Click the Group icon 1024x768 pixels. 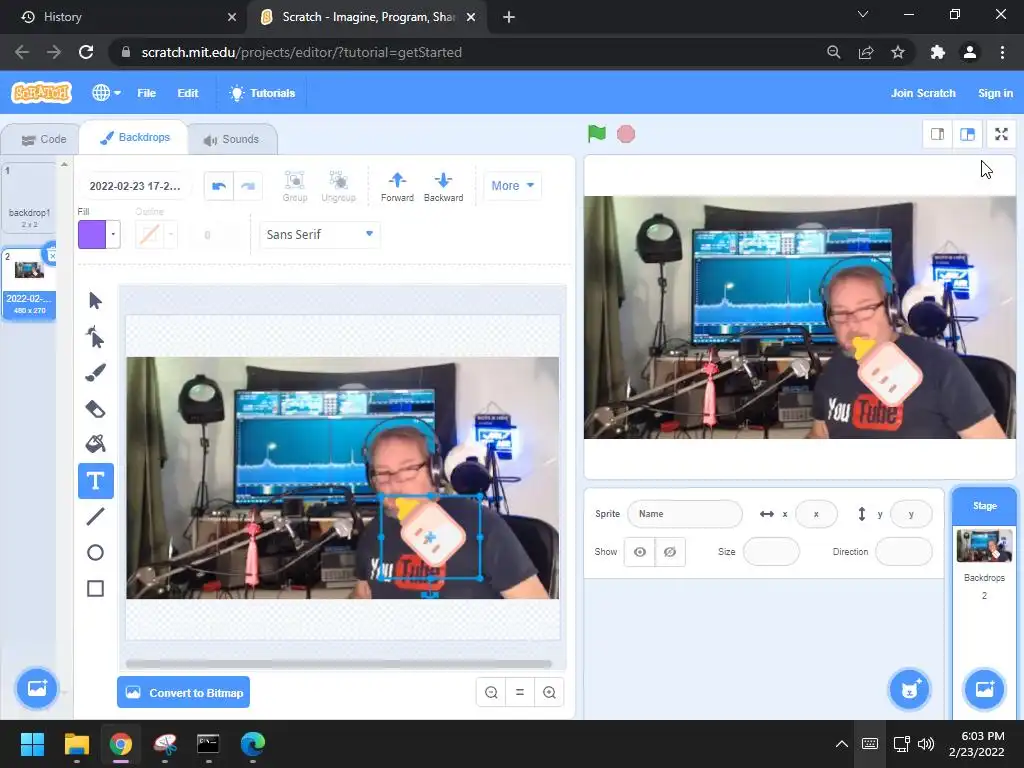point(295,186)
